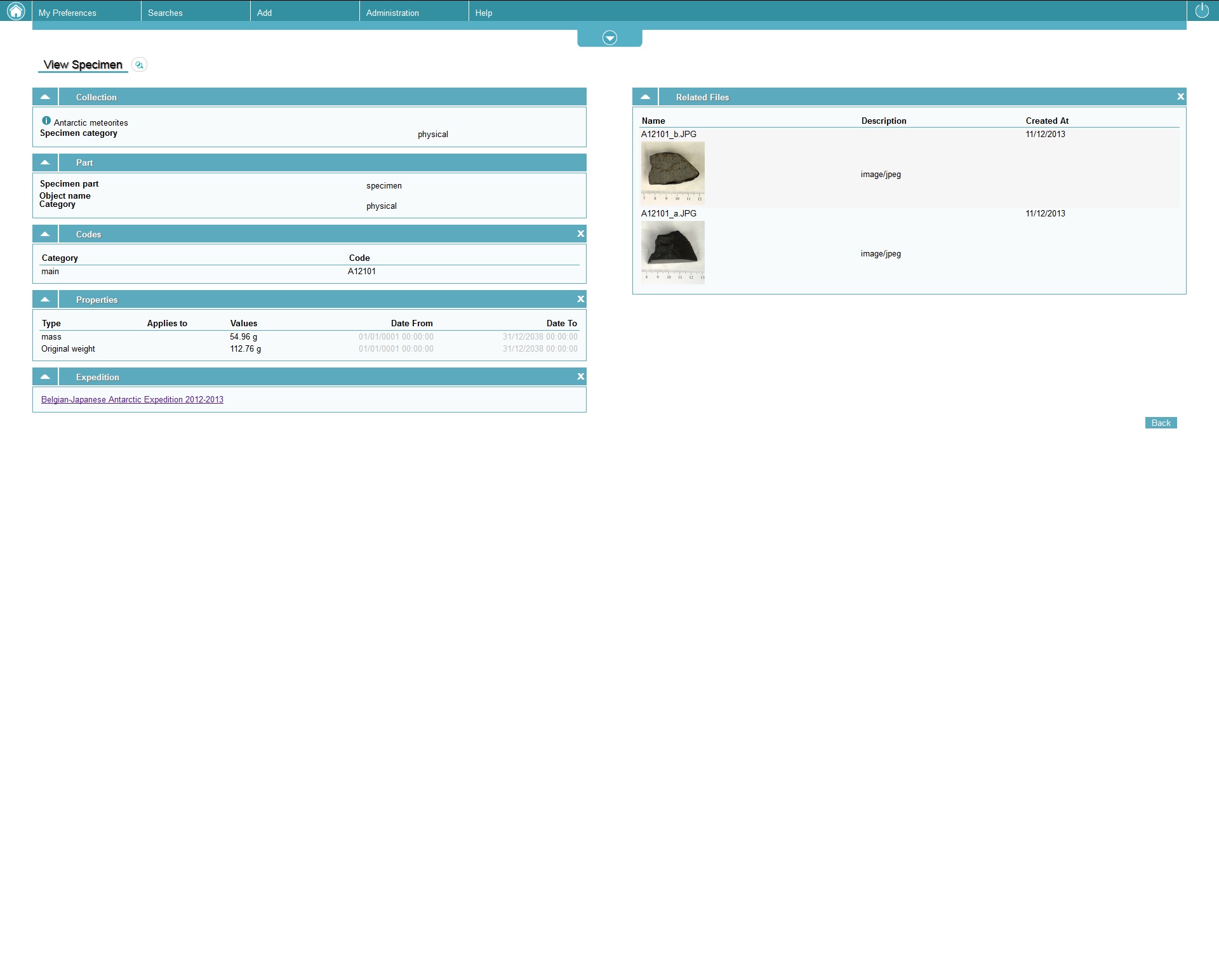Viewport: 1219px width, 980px height.
Task: Click the search icon beside View Specimen
Action: [x=139, y=65]
